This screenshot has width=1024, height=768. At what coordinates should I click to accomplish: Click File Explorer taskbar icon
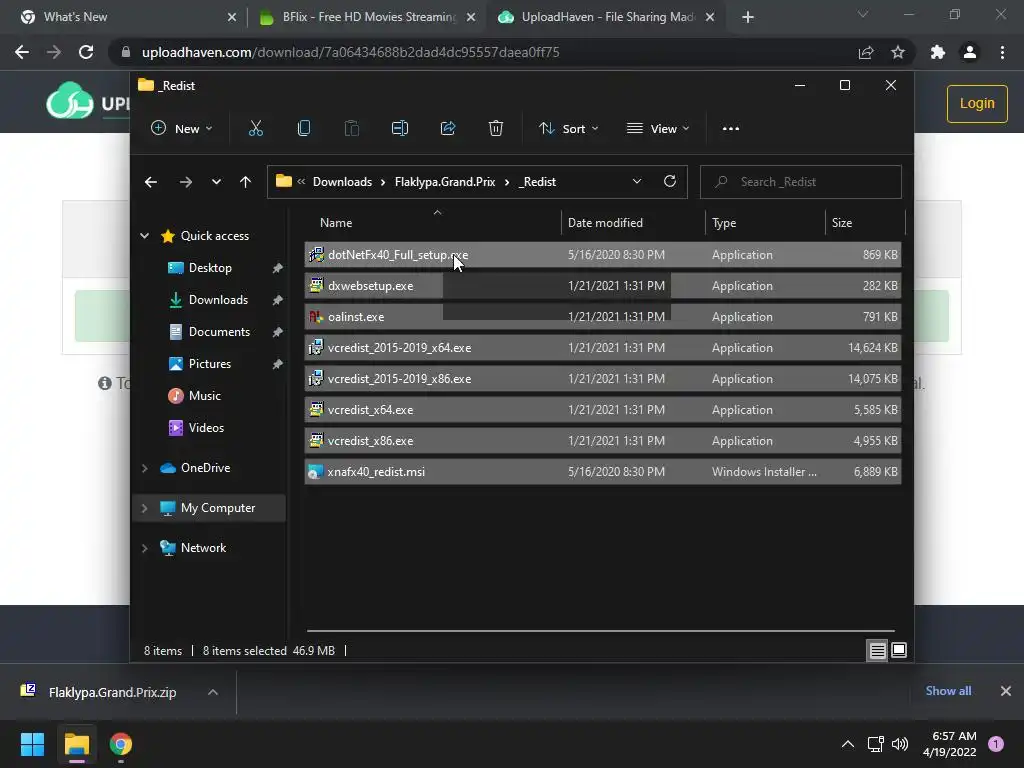[76, 744]
